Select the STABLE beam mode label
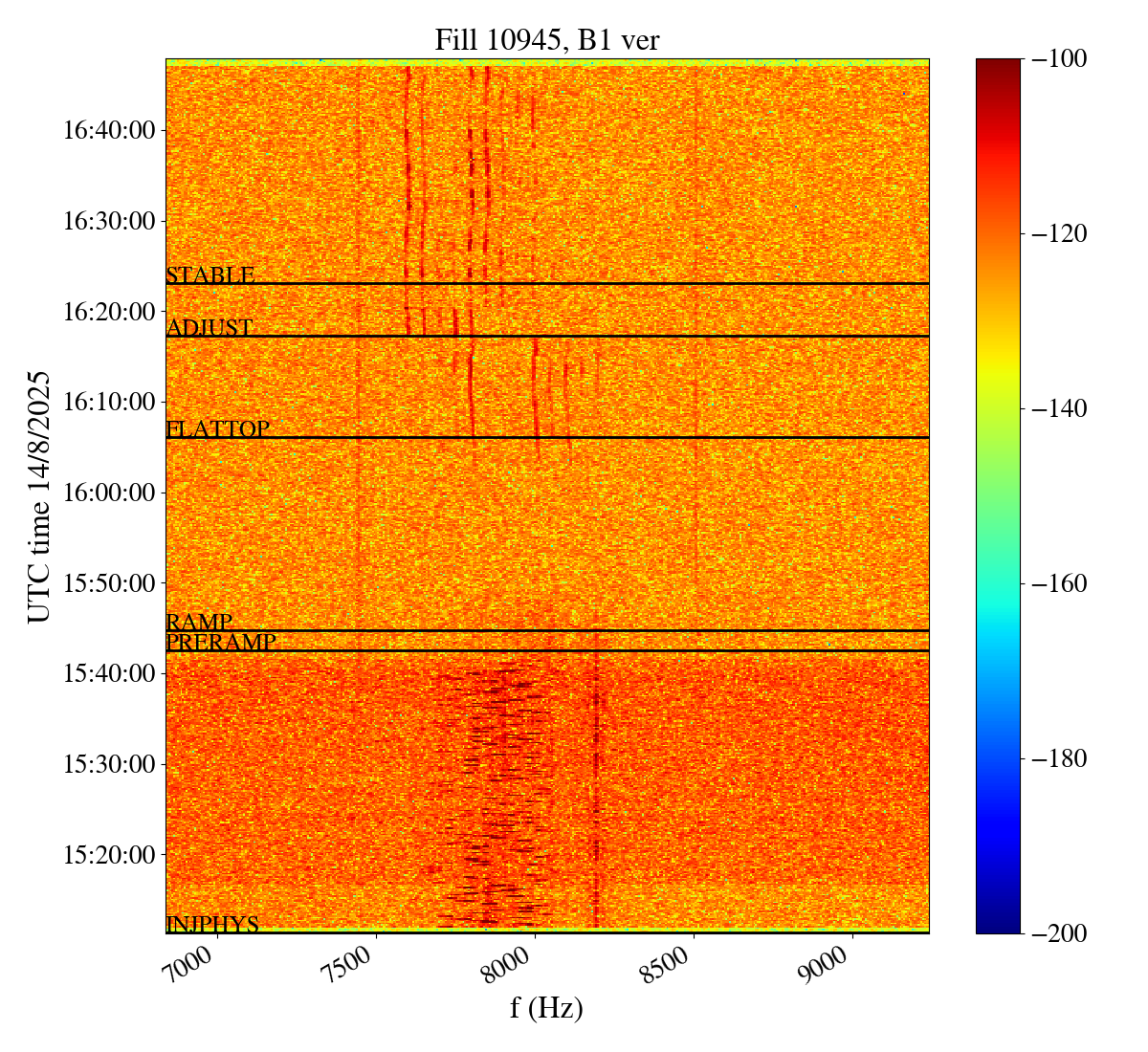The image size is (1148, 1052). (210, 275)
